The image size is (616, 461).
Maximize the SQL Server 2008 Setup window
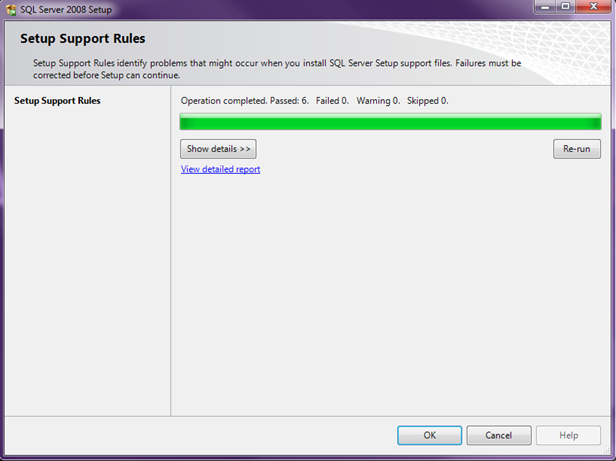(x=565, y=7)
